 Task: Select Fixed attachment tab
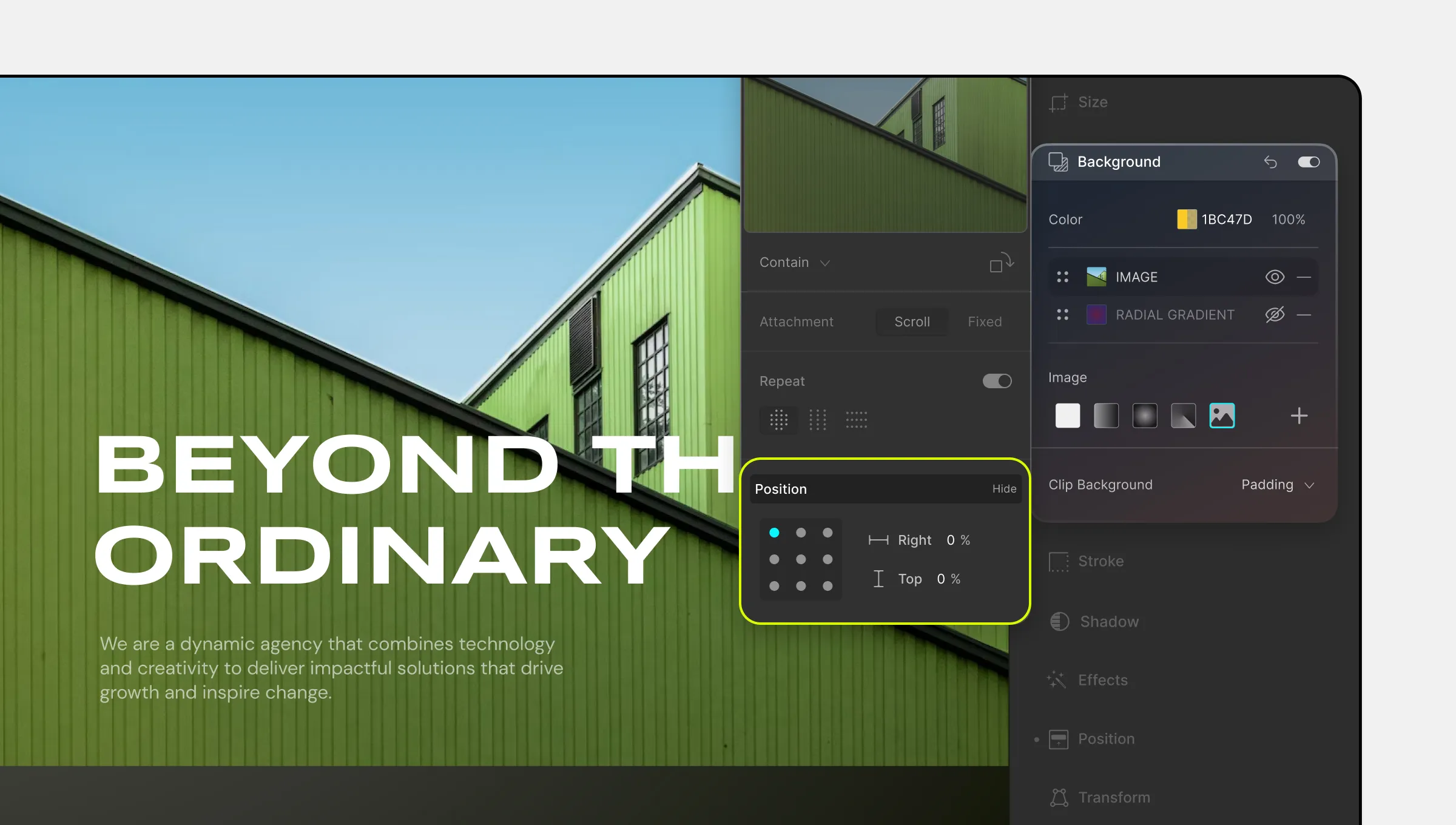[x=984, y=321]
